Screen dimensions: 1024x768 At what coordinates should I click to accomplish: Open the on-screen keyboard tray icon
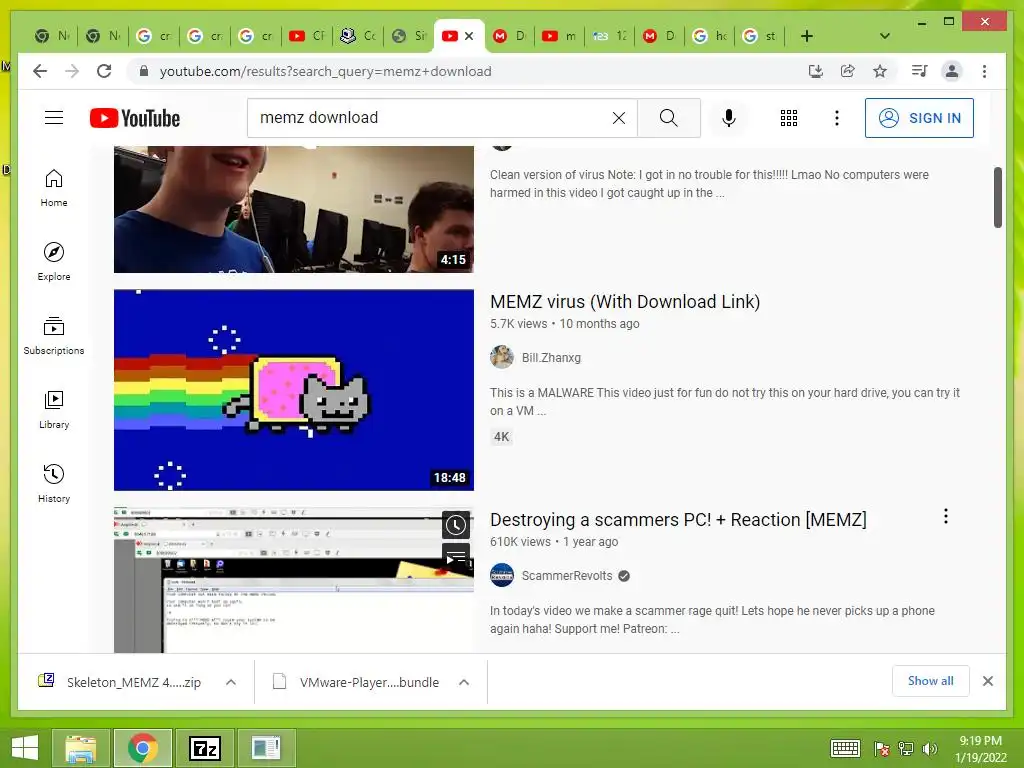click(x=845, y=748)
